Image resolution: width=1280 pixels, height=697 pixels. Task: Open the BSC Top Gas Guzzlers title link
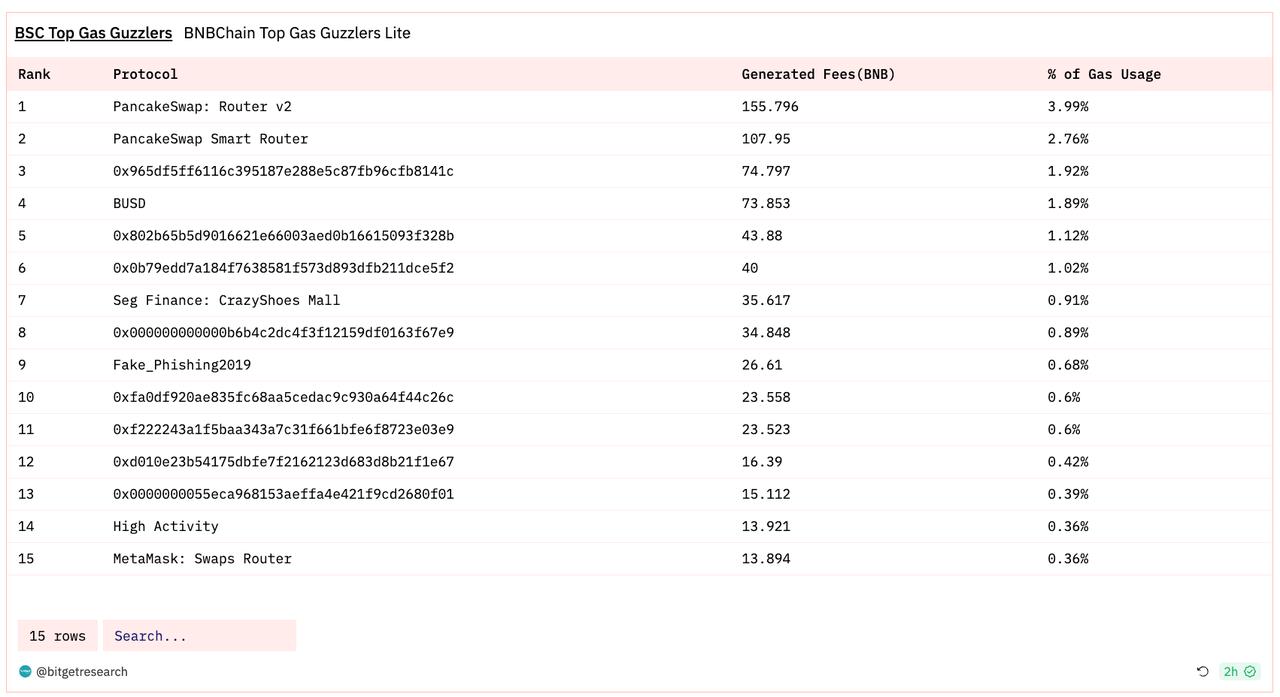click(93, 33)
